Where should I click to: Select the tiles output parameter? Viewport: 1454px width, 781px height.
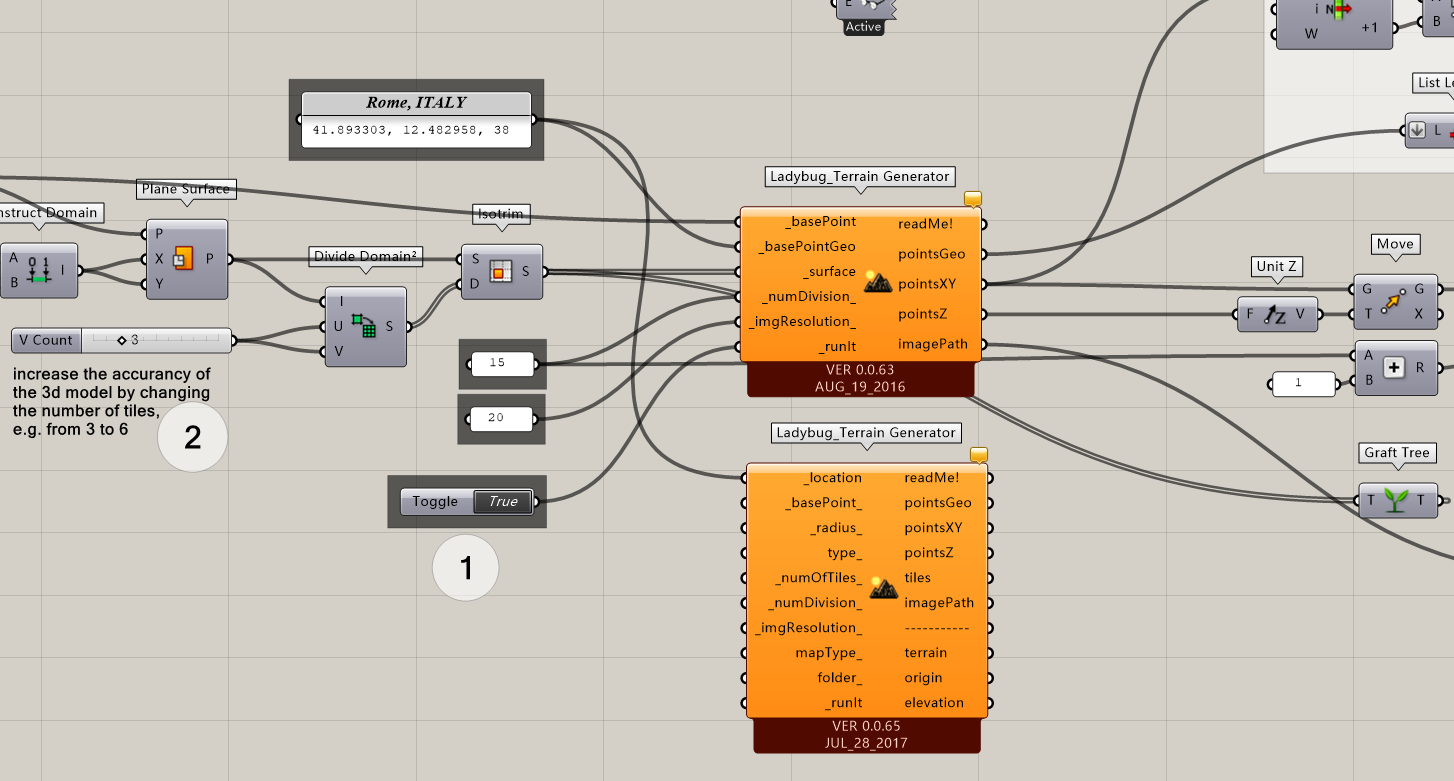coord(917,578)
